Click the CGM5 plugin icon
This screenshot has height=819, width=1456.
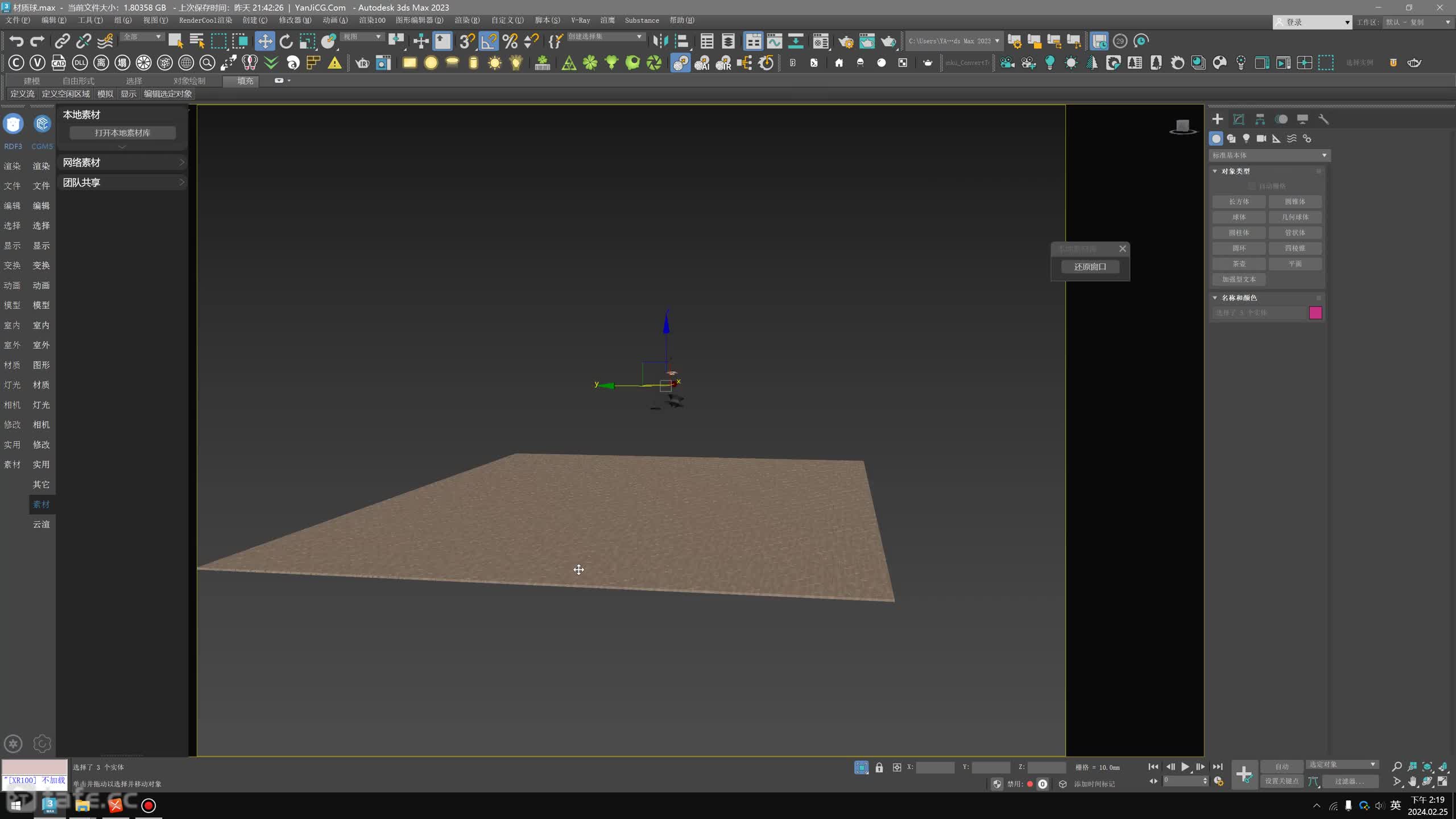pyautogui.click(x=42, y=124)
